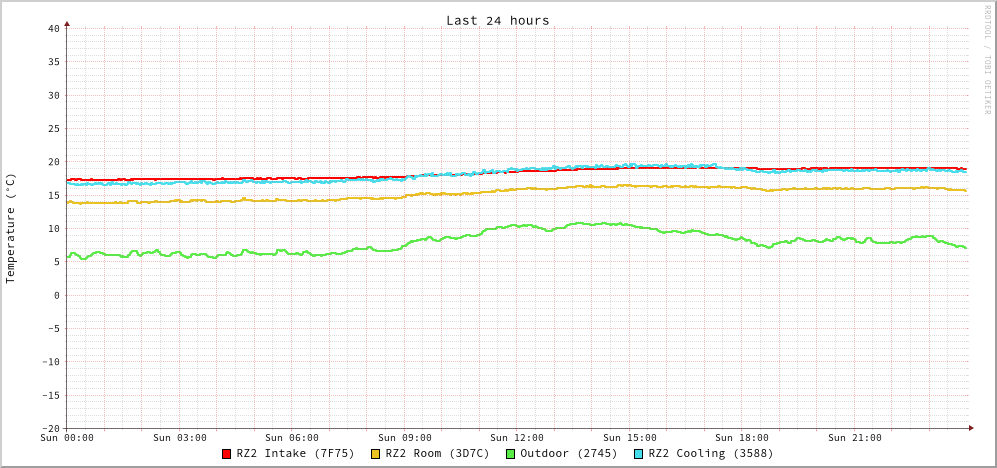Click the Sun 00:00 time axis label

coord(67,438)
